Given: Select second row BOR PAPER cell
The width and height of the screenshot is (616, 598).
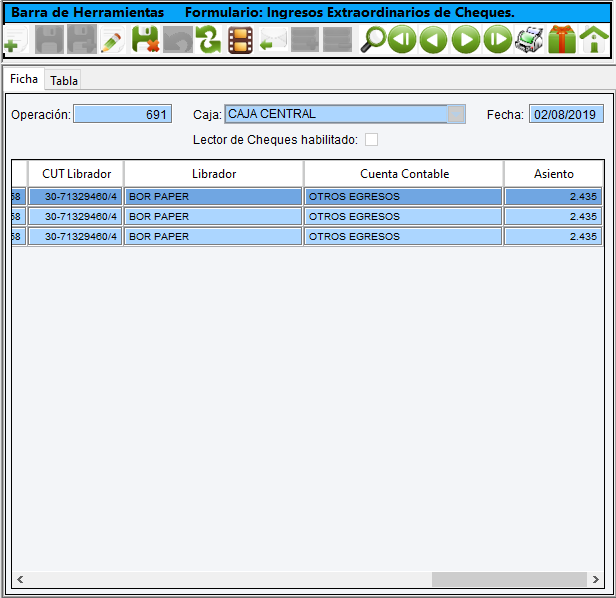Looking at the screenshot, I should point(213,216).
